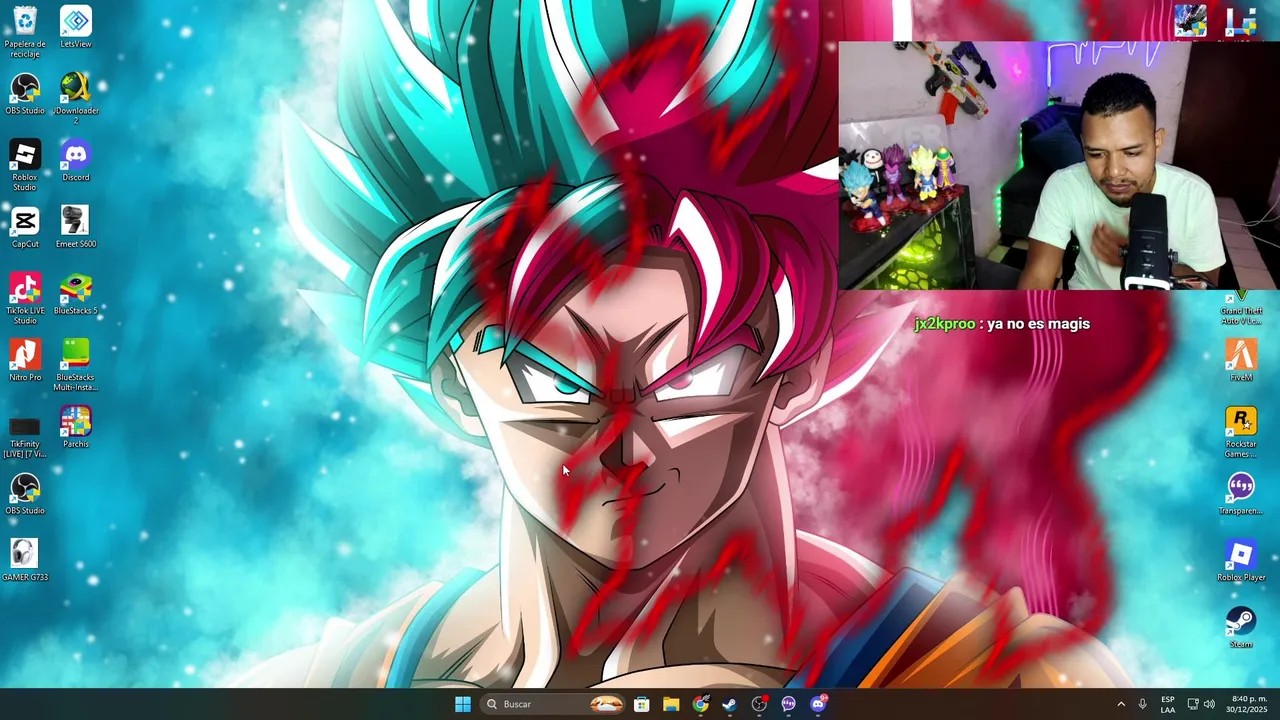Open the network status tray icon

tap(1192, 704)
